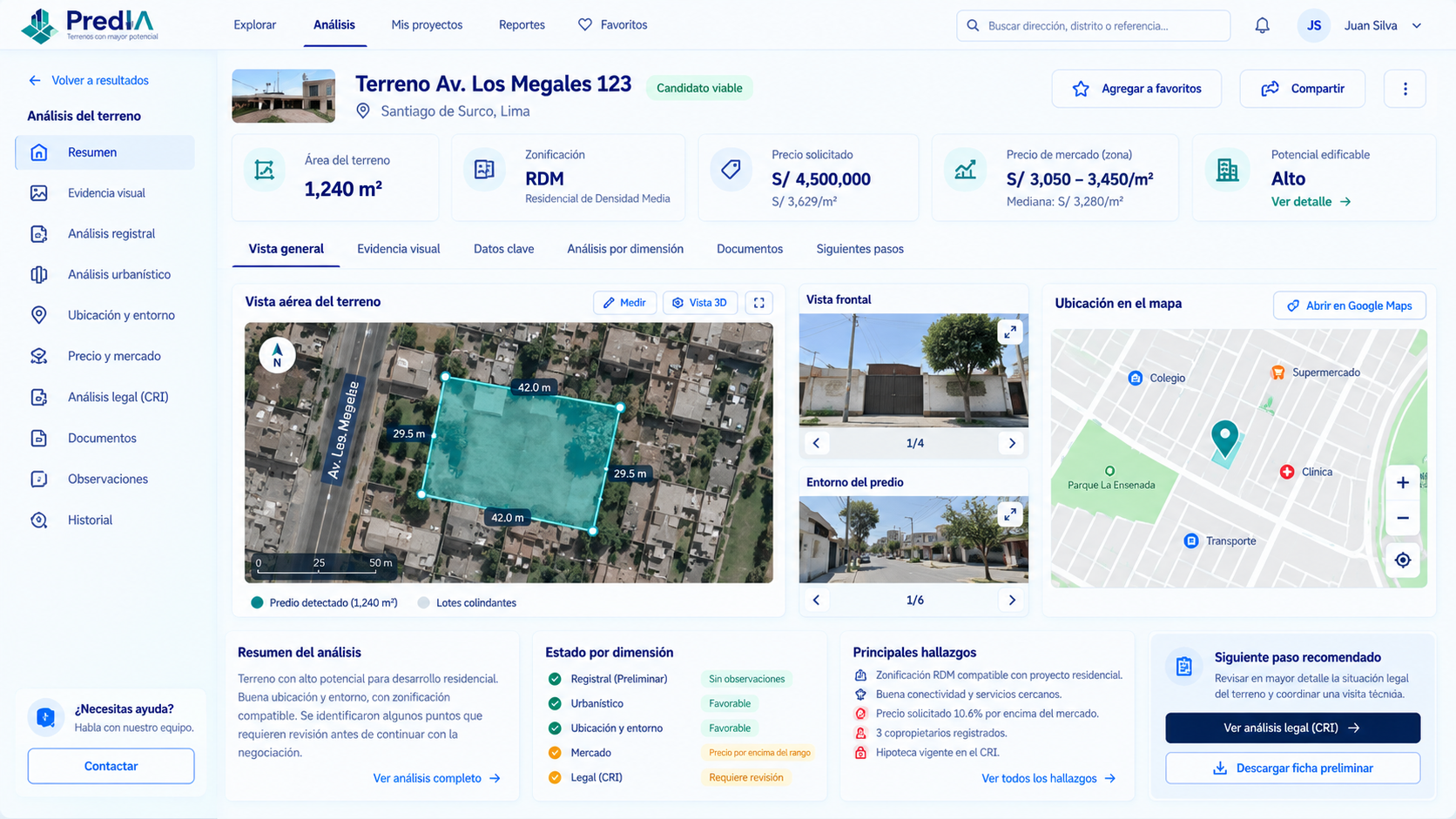
Task: Open the three-dot more options menu
Action: tap(1405, 89)
